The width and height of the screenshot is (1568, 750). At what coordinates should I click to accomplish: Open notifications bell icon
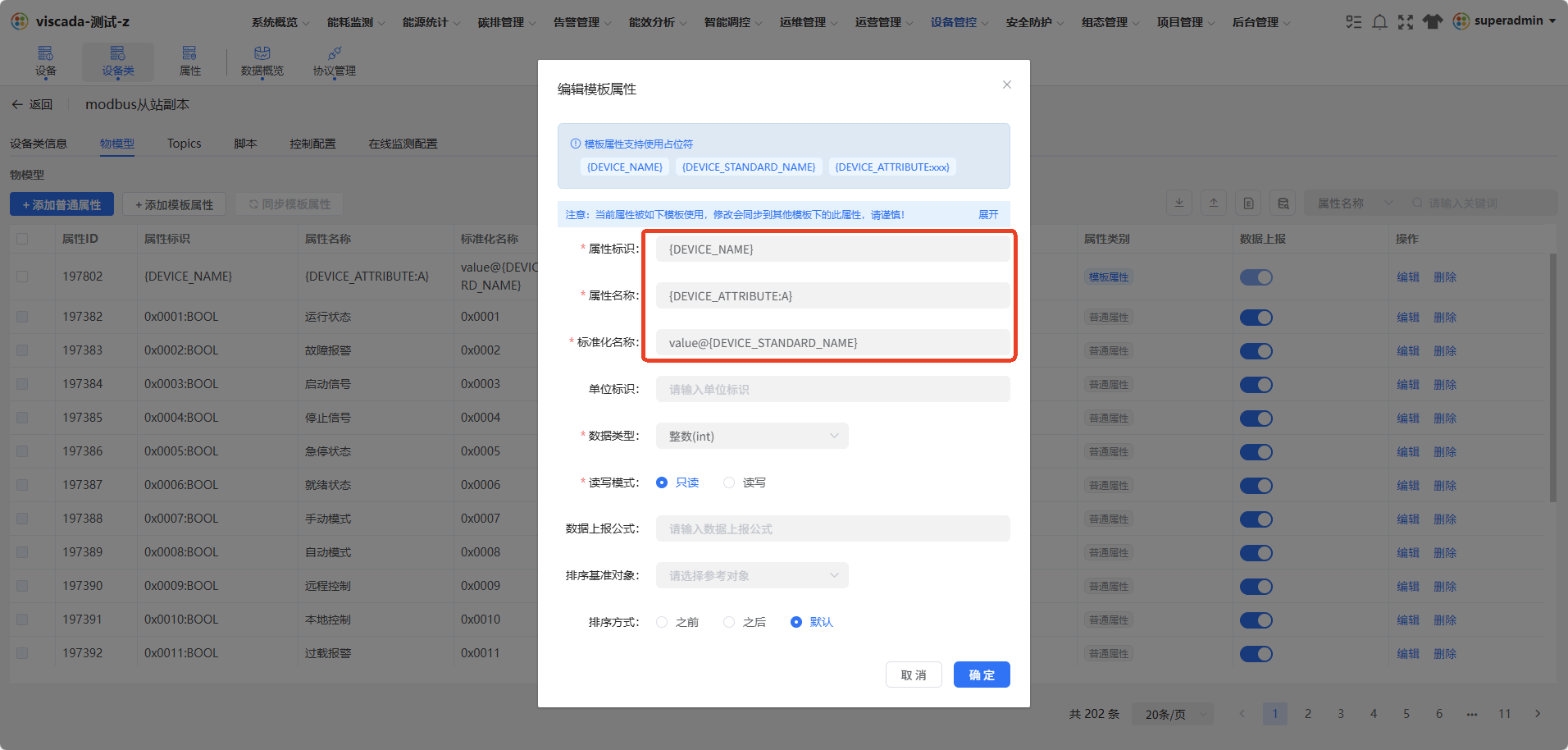1379,22
